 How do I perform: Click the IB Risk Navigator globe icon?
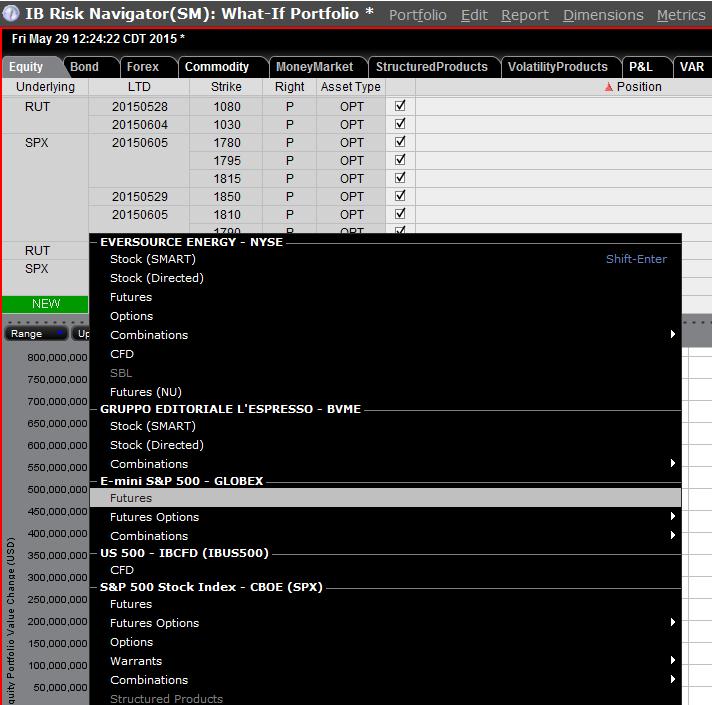[11, 13]
